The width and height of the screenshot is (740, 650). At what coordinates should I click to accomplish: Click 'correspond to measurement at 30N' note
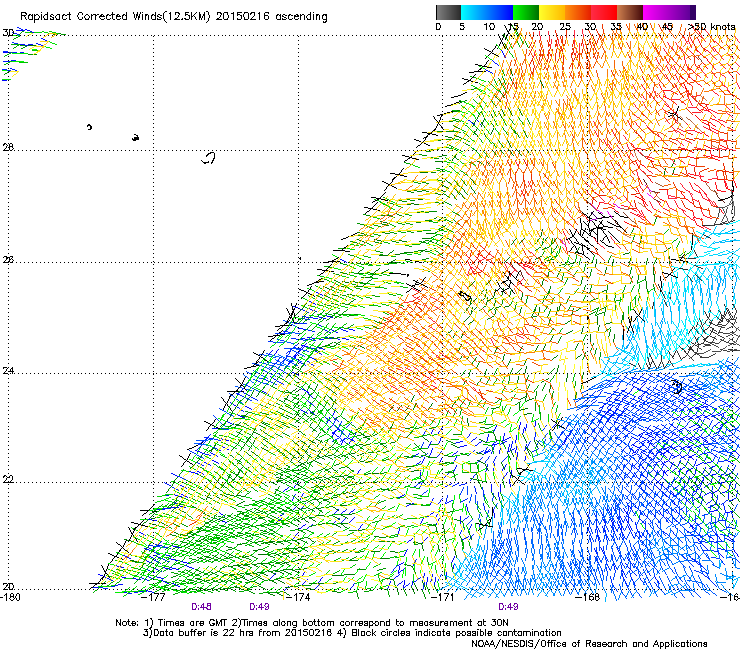point(425,623)
